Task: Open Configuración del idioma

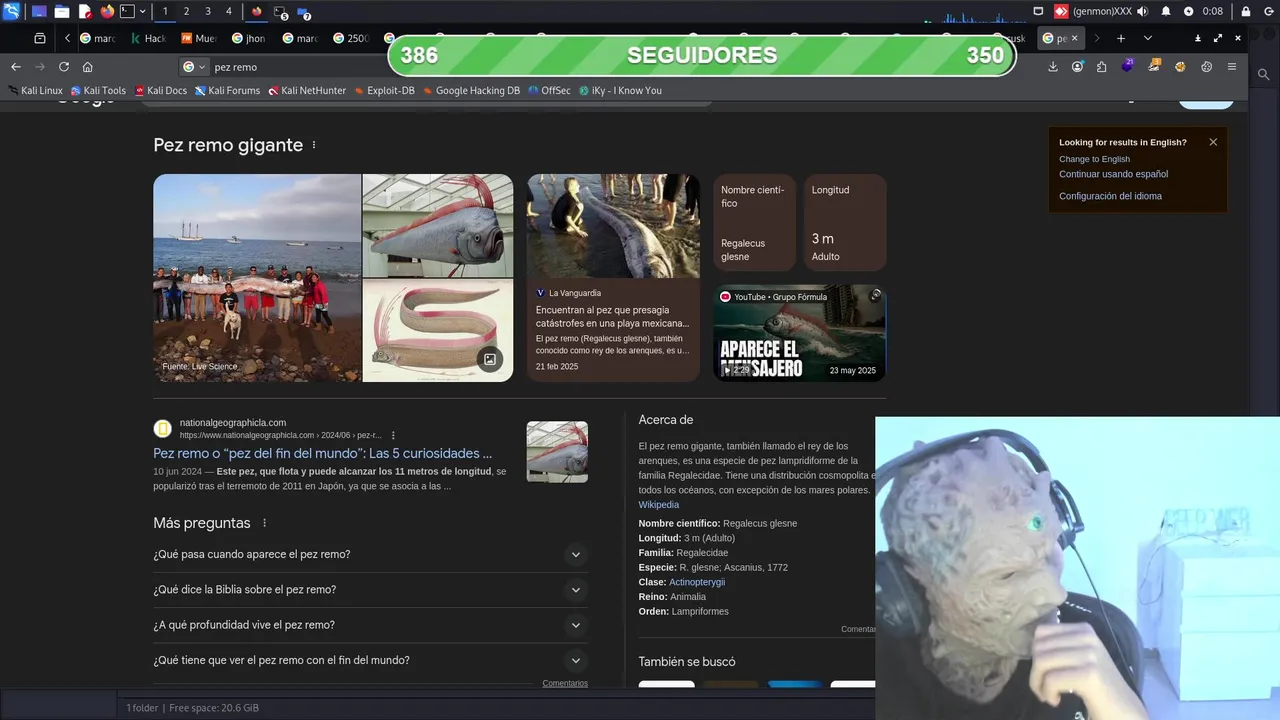Action: [1110, 196]
